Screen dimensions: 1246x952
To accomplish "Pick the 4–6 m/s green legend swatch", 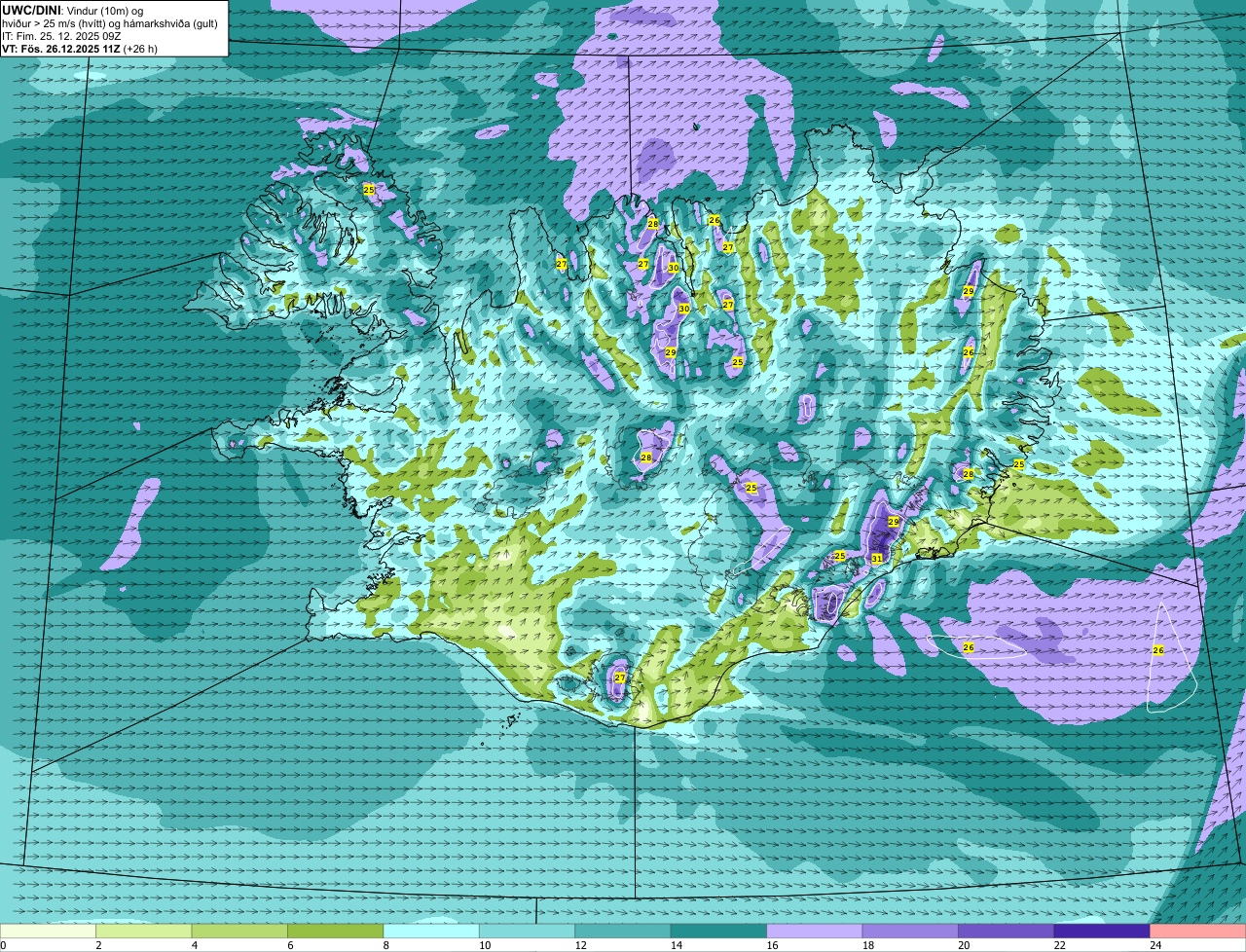I will pos(239,932).
